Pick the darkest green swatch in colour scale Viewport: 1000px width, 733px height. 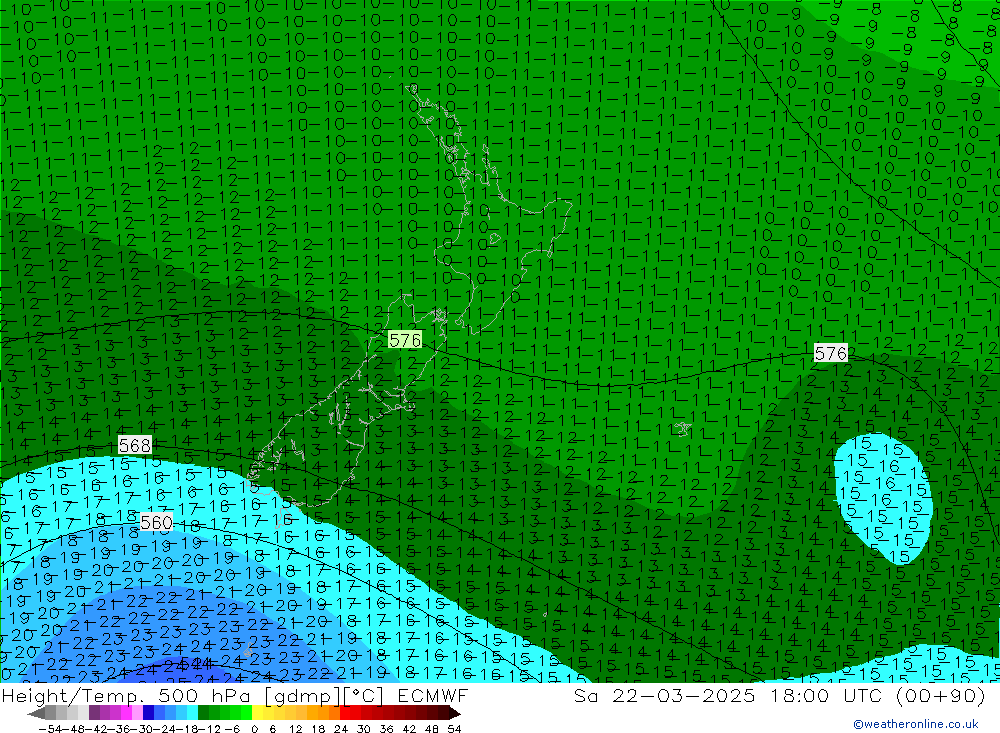203,714
